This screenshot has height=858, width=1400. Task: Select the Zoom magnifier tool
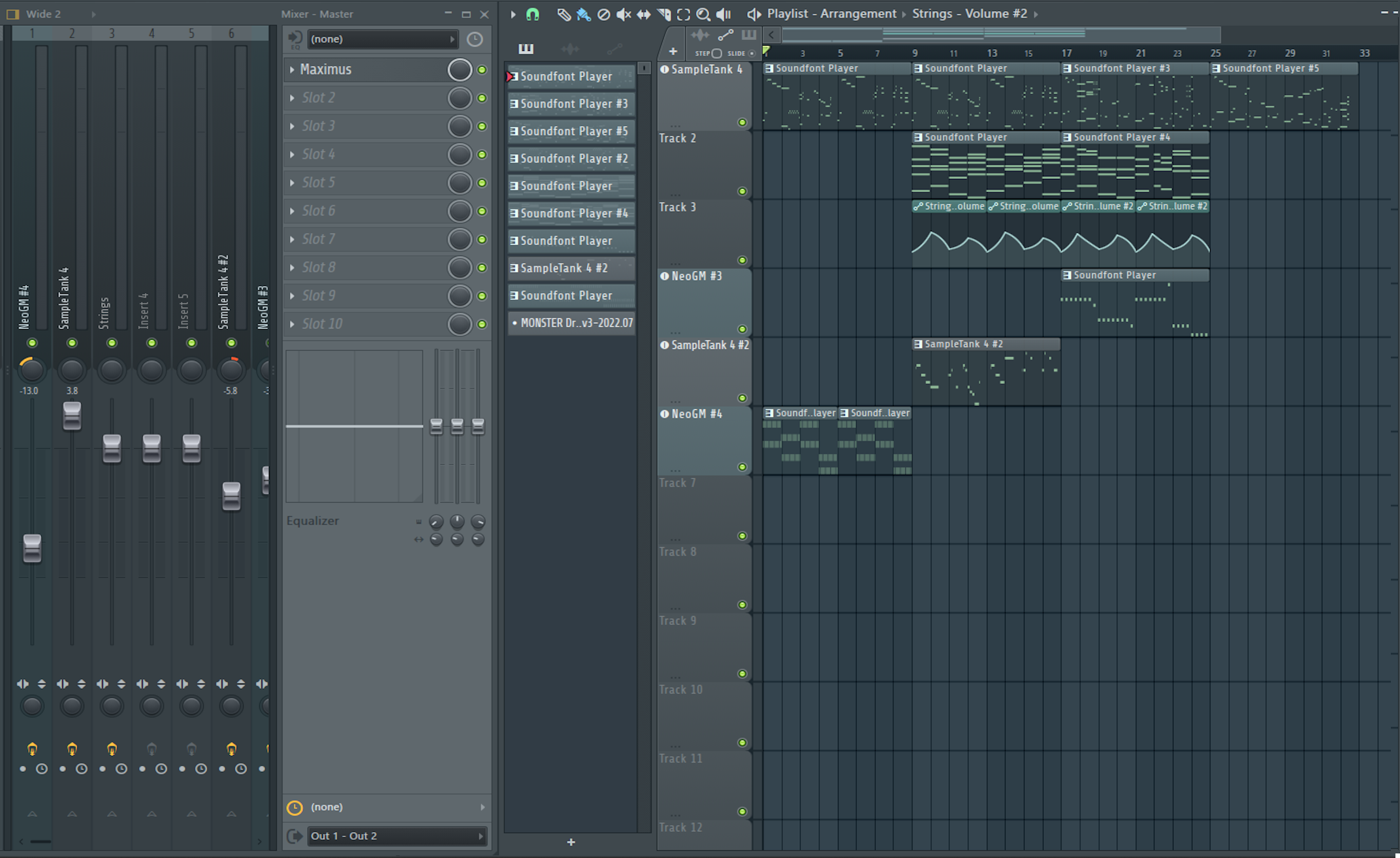(x=703, y=14)
